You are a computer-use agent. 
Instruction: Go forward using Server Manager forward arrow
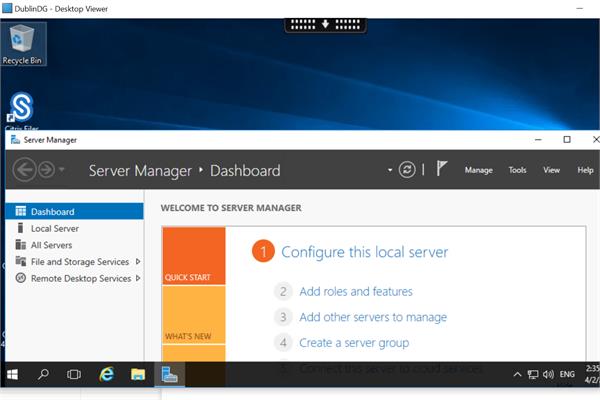(x=47, y=170)
